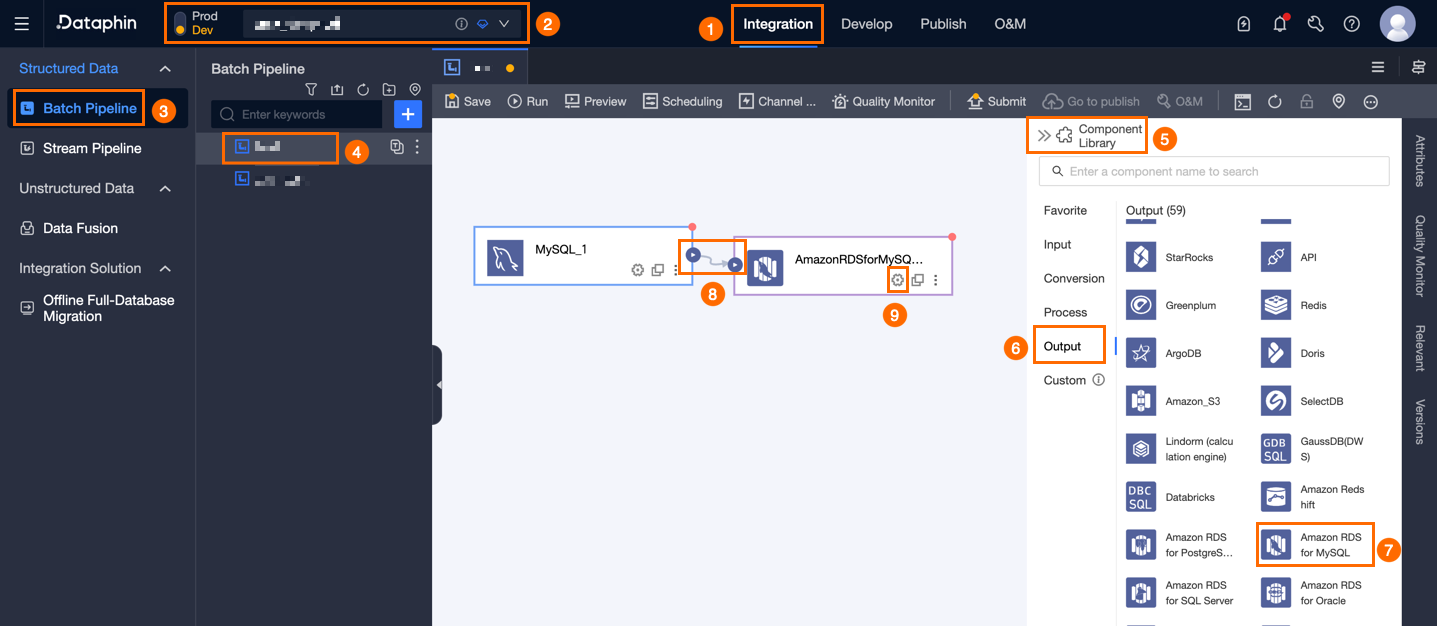
Task: Open more options on first pipeline row
Action: tap(417, 147)
